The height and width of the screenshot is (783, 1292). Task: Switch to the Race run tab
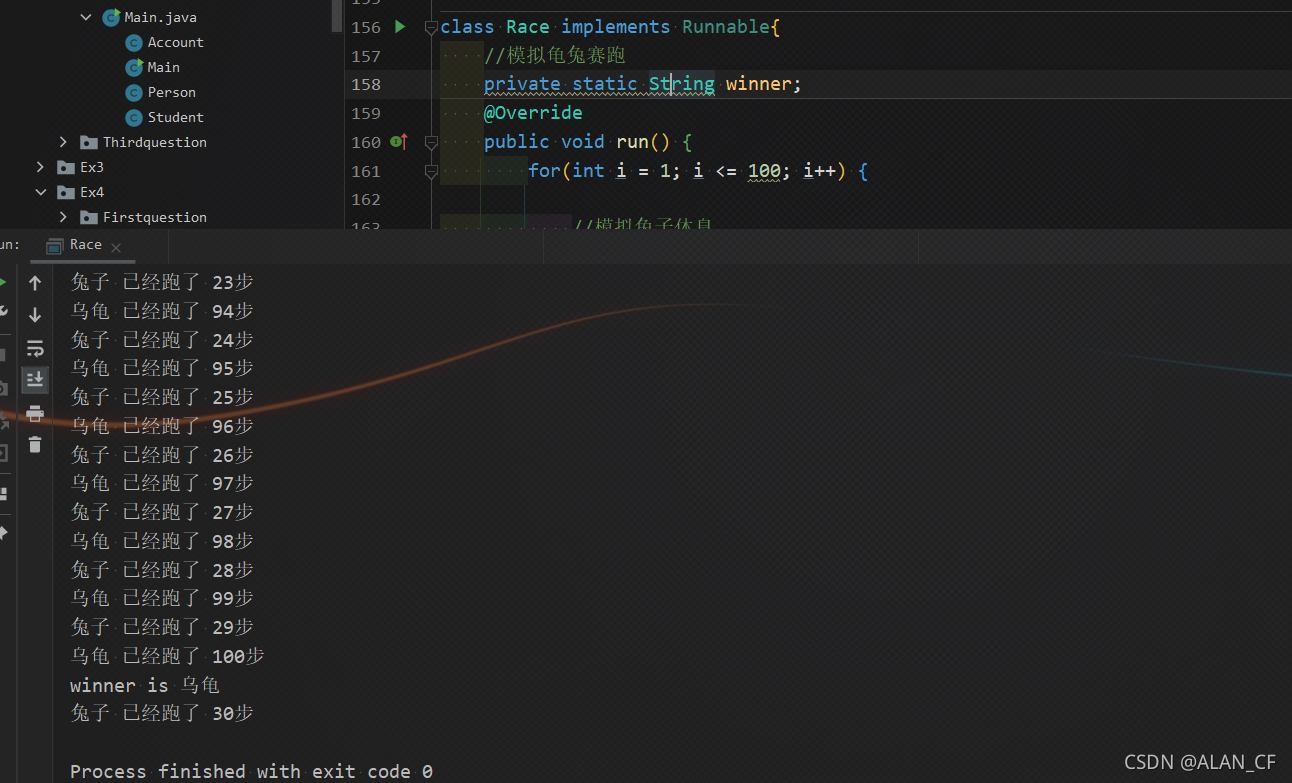(85, 245)
